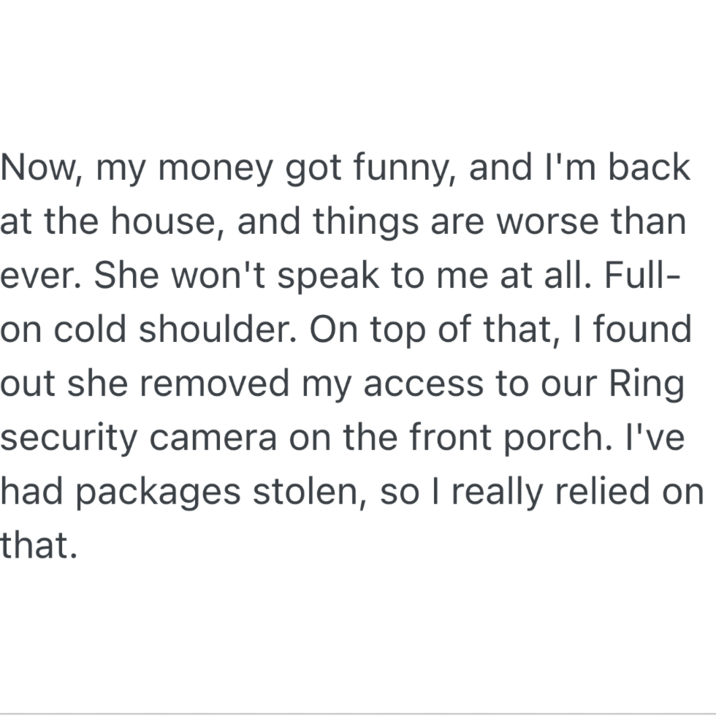The image size is (716, 716).
Task: Click the word "removed" in the text
Action: click(214, 383)
